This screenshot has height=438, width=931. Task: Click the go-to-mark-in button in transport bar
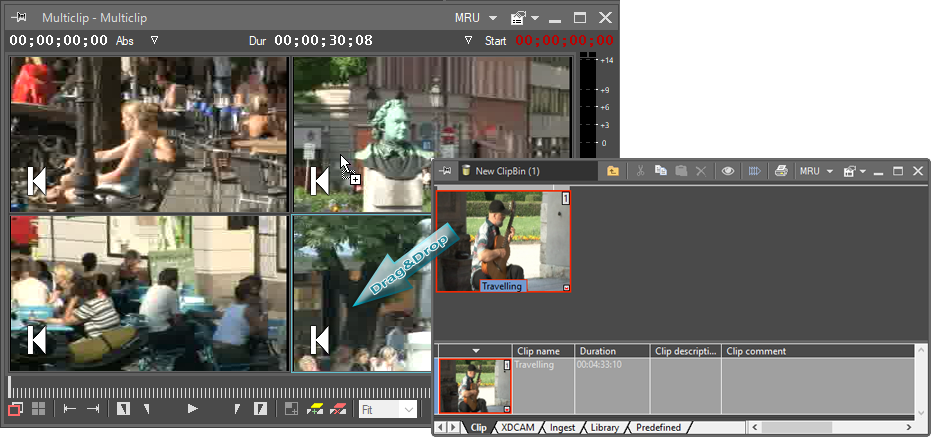(70, 409)
